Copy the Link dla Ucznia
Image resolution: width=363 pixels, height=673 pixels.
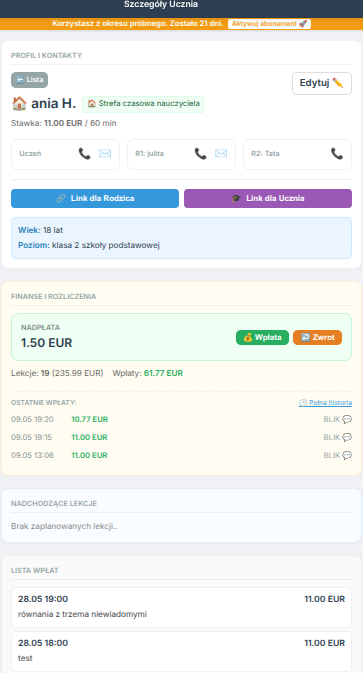(x=268, y=198)
